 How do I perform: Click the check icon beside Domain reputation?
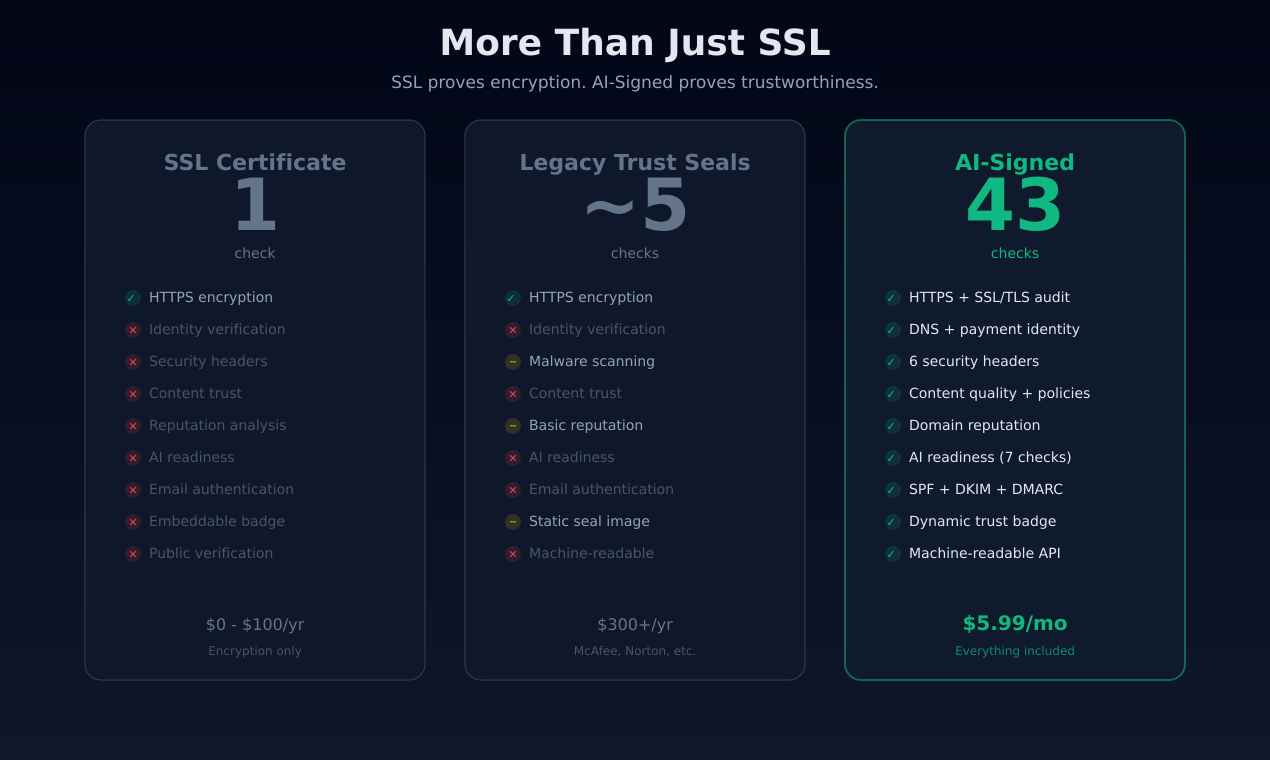tap(893, 426)
